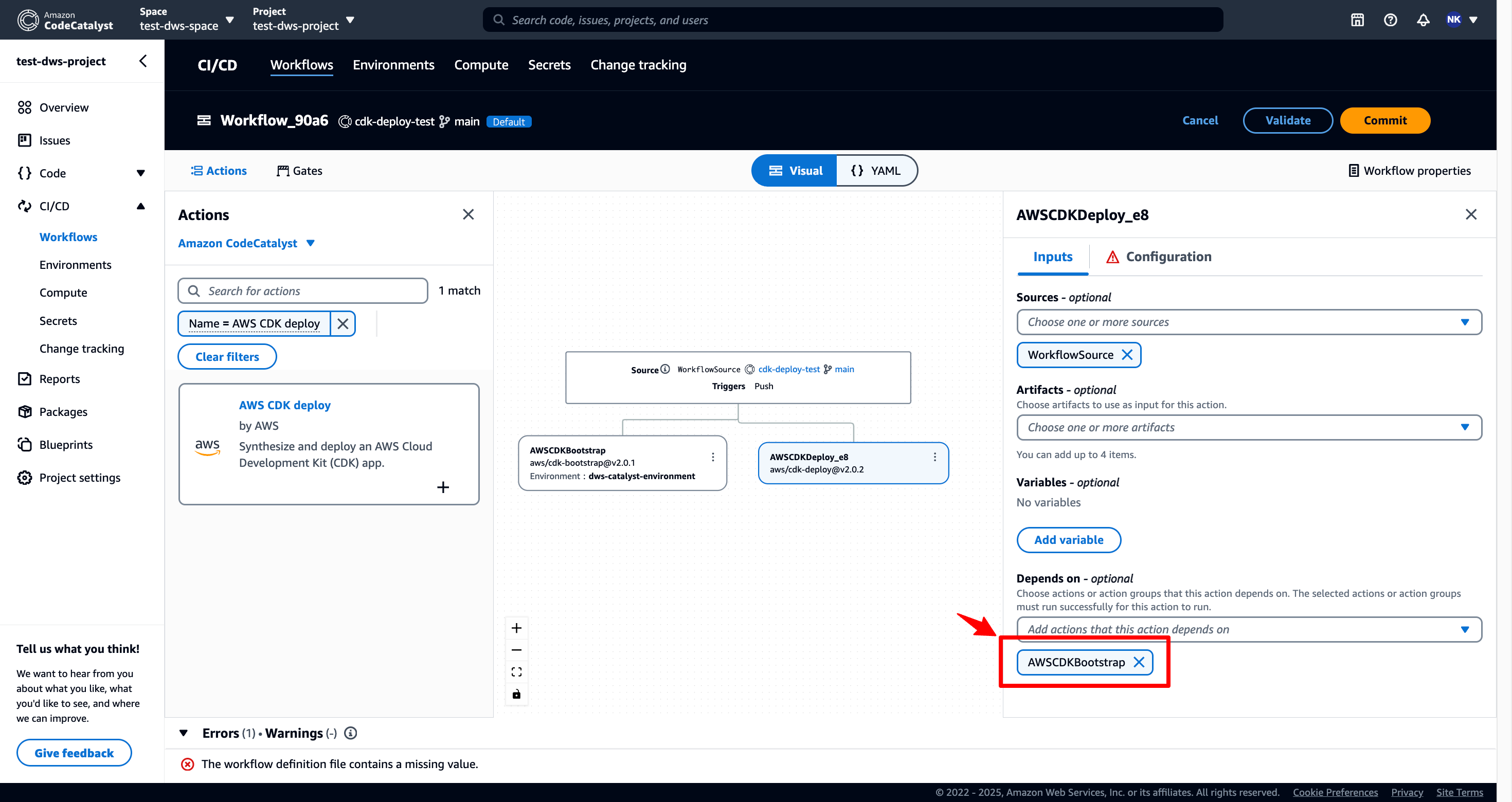This screenshot has width=1512, height=802.
Task: Open the help question mark icon
Action: coord(1390,20)
